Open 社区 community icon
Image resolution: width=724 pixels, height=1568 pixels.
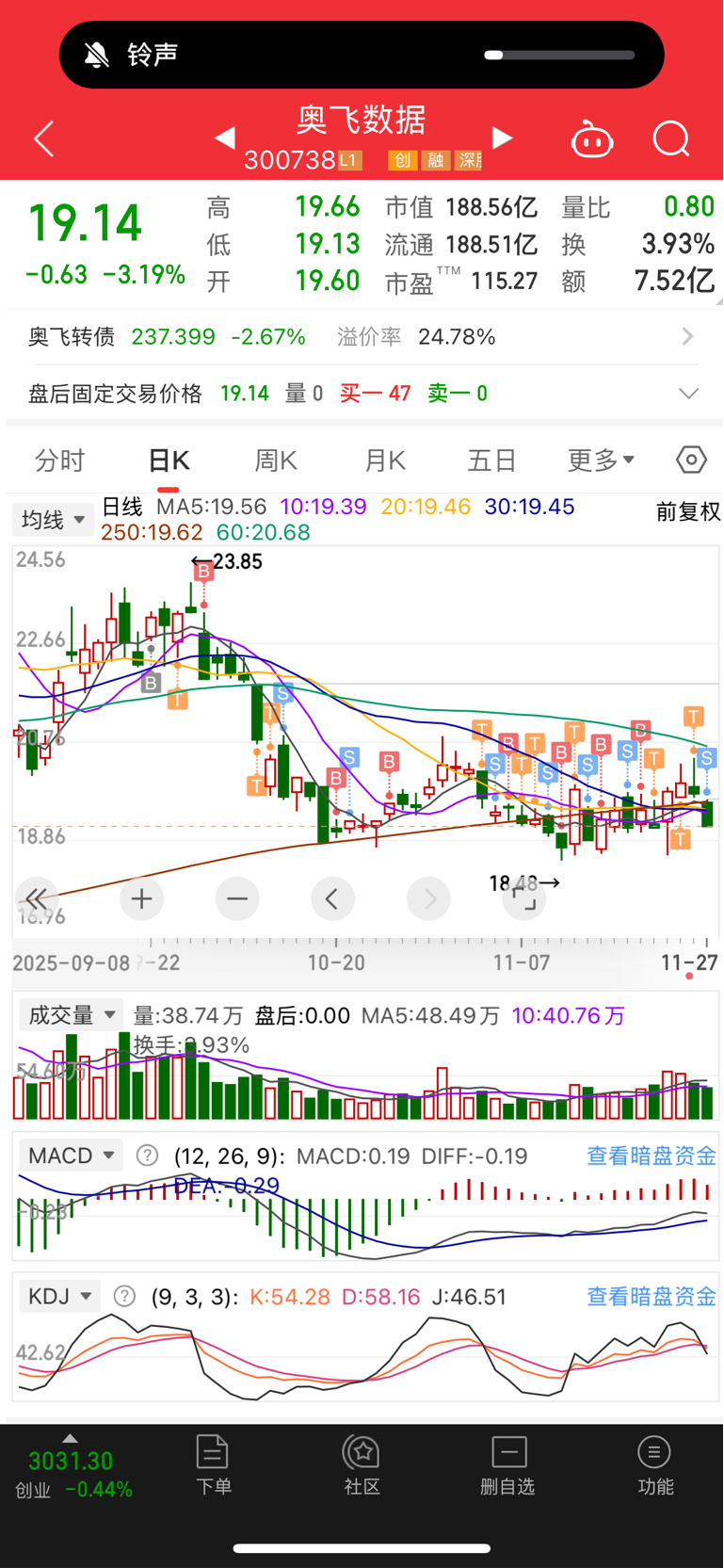(x=362, y=1465)
